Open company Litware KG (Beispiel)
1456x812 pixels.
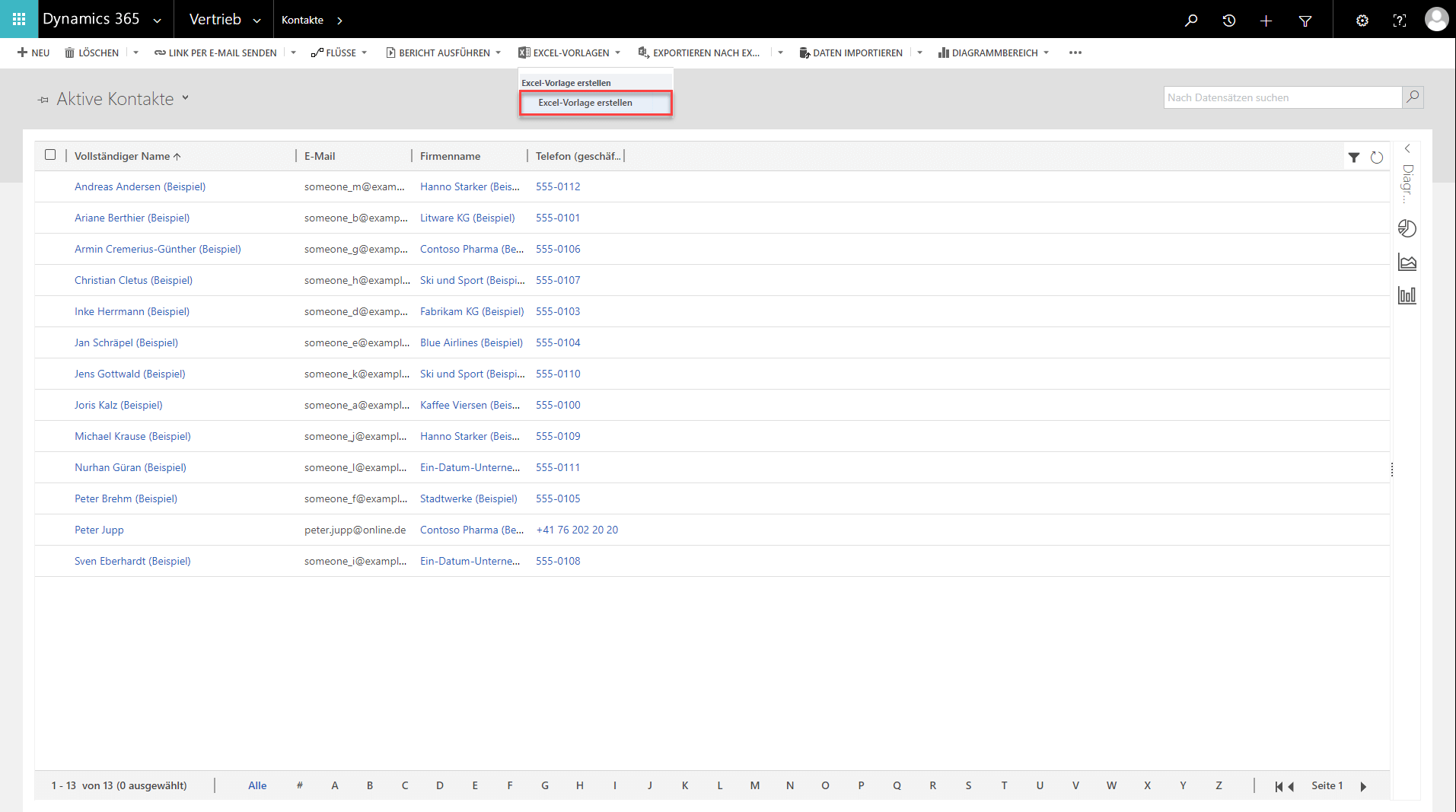point(467,218)
